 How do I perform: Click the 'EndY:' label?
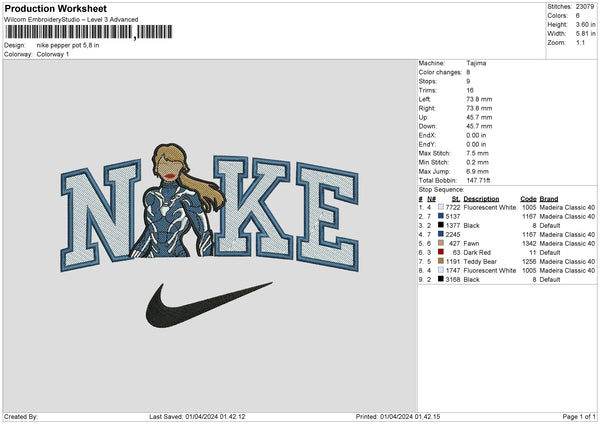point(427,144)
